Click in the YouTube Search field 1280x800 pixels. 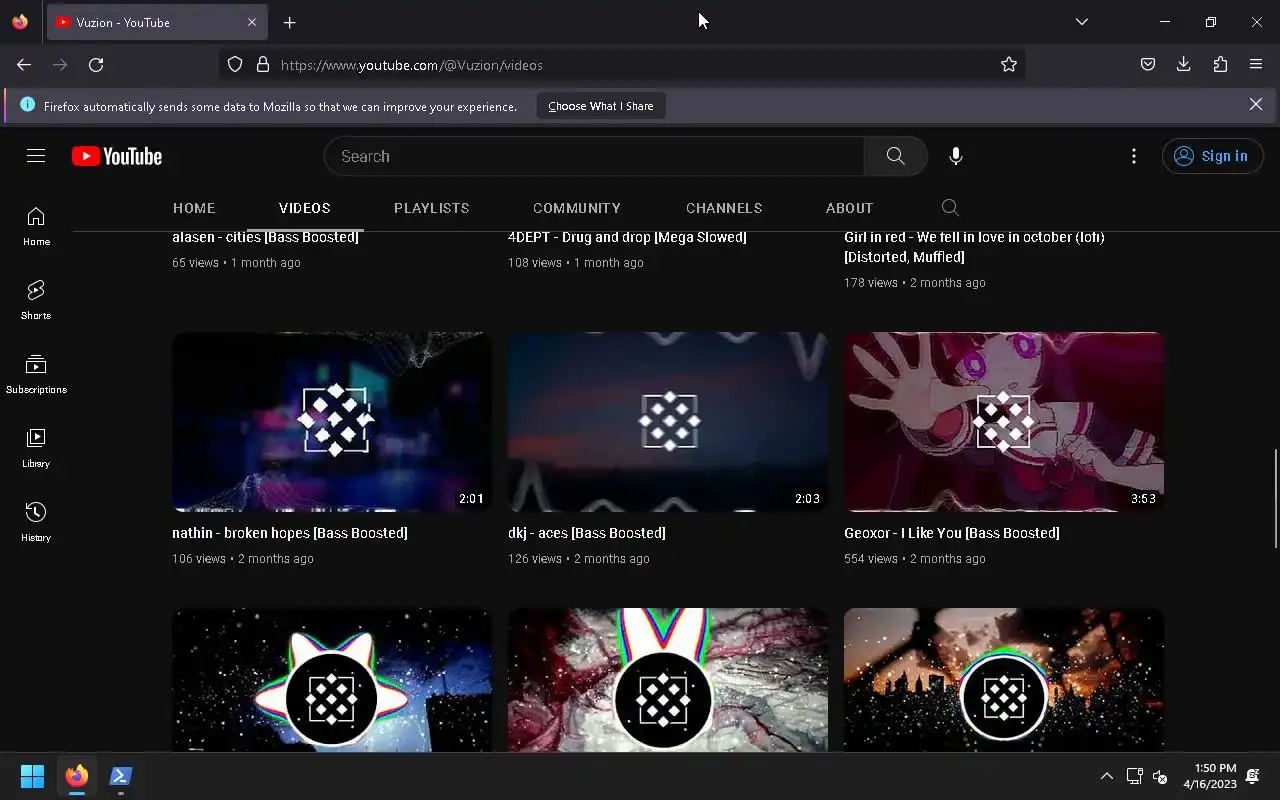tap(594, 156)
